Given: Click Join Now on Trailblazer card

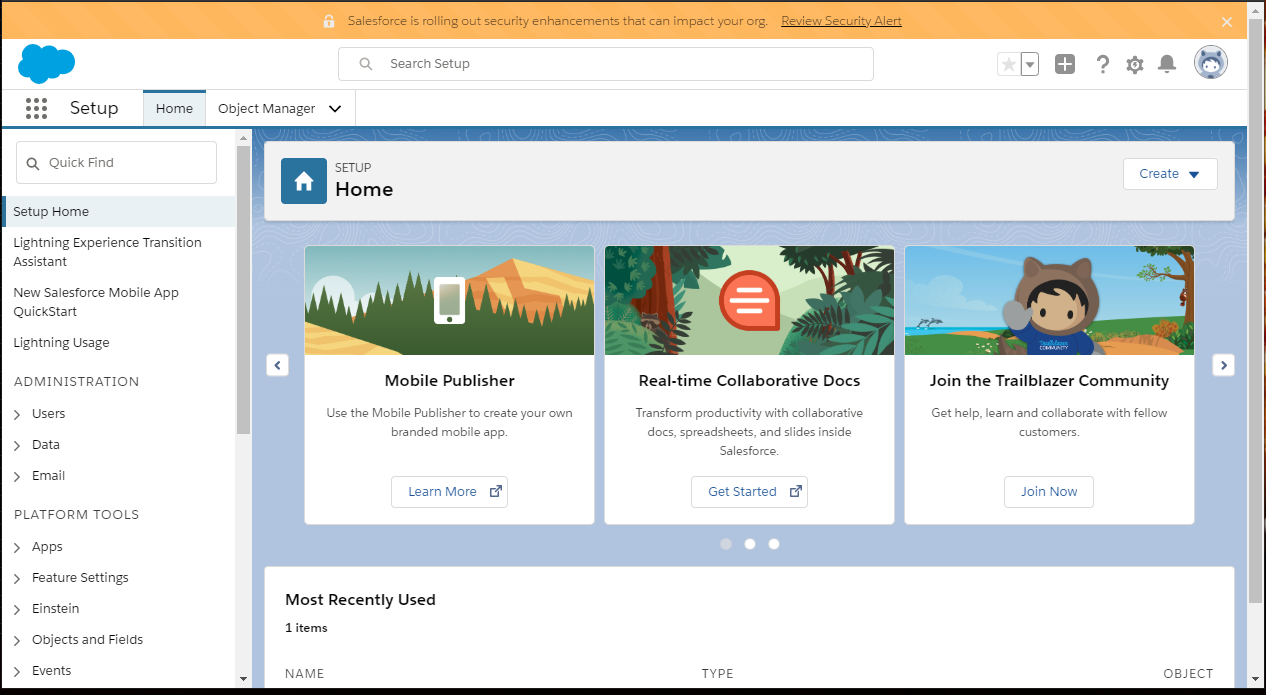Looking at the screenshot, I should pyautogui.click(x=1049, y=492).
